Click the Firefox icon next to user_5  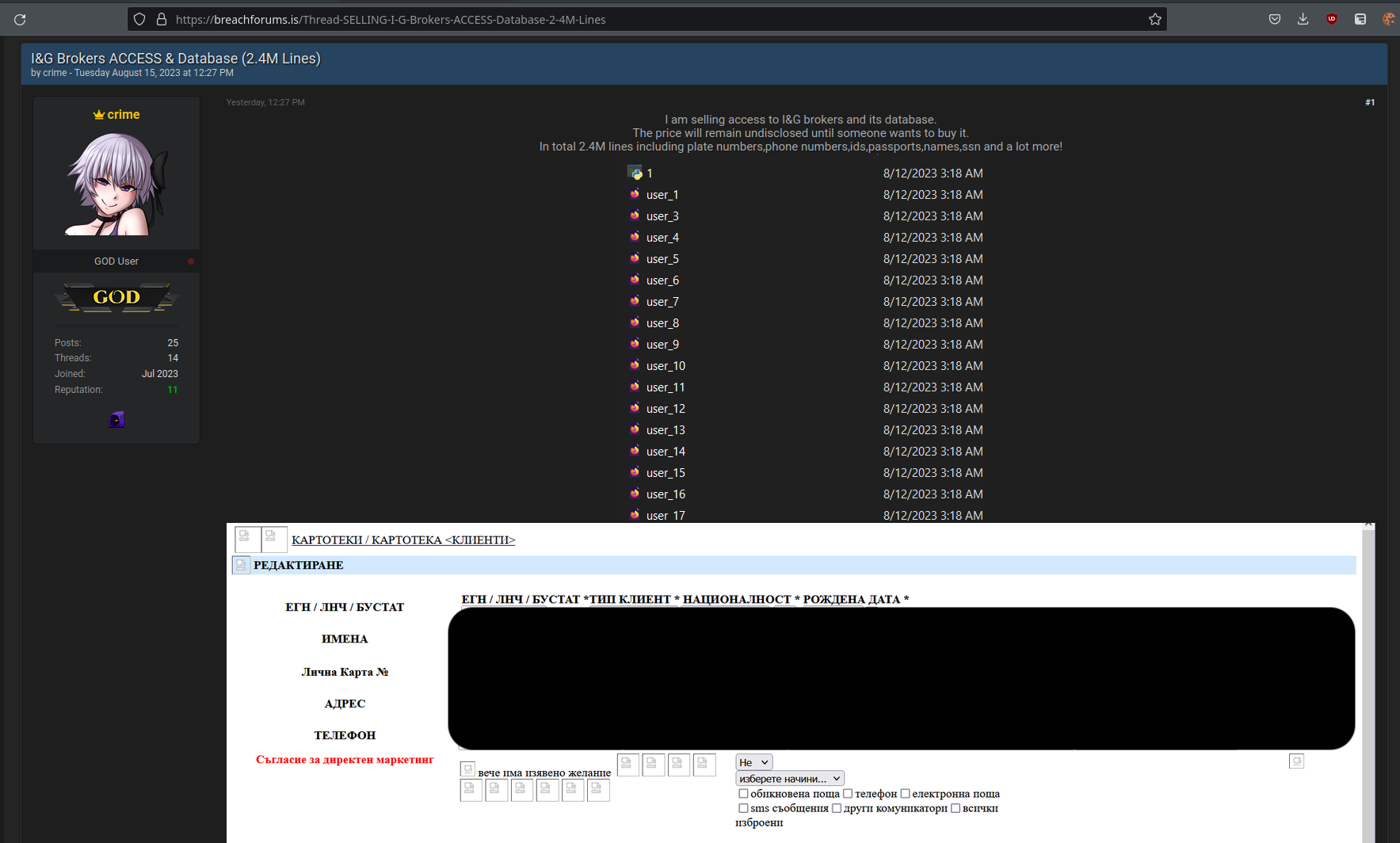click(x=635, y=258)
